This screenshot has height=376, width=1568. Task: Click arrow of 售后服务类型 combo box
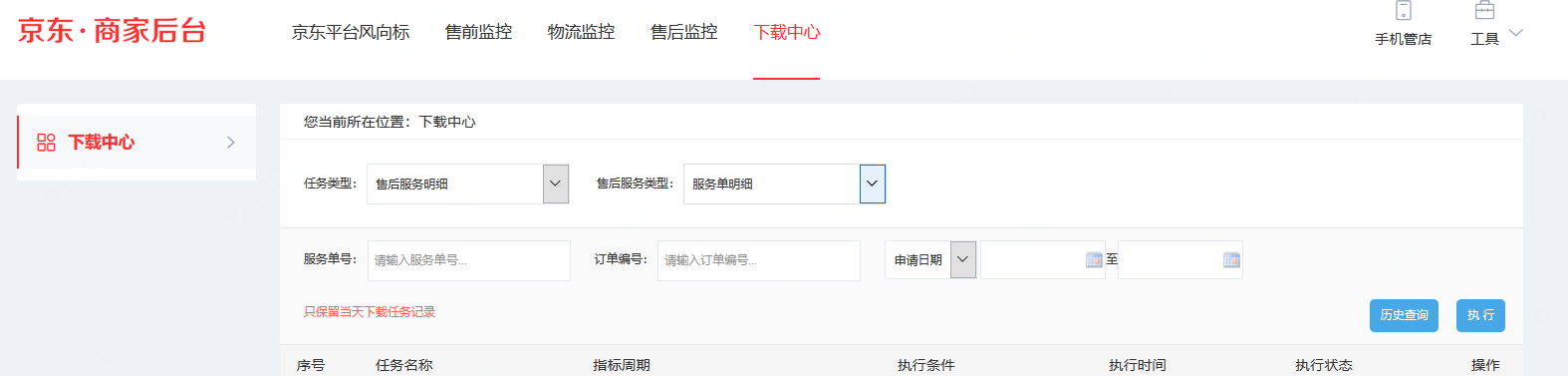[x=873, y=184]
